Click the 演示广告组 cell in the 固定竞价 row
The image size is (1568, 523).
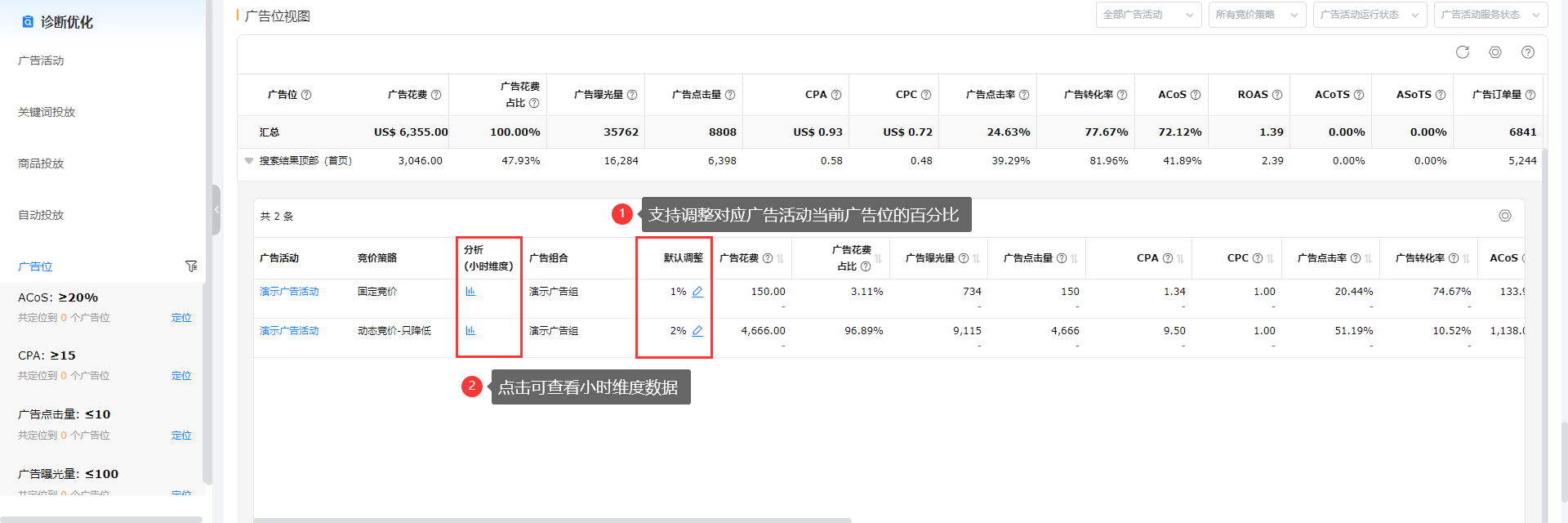[554, 292]
